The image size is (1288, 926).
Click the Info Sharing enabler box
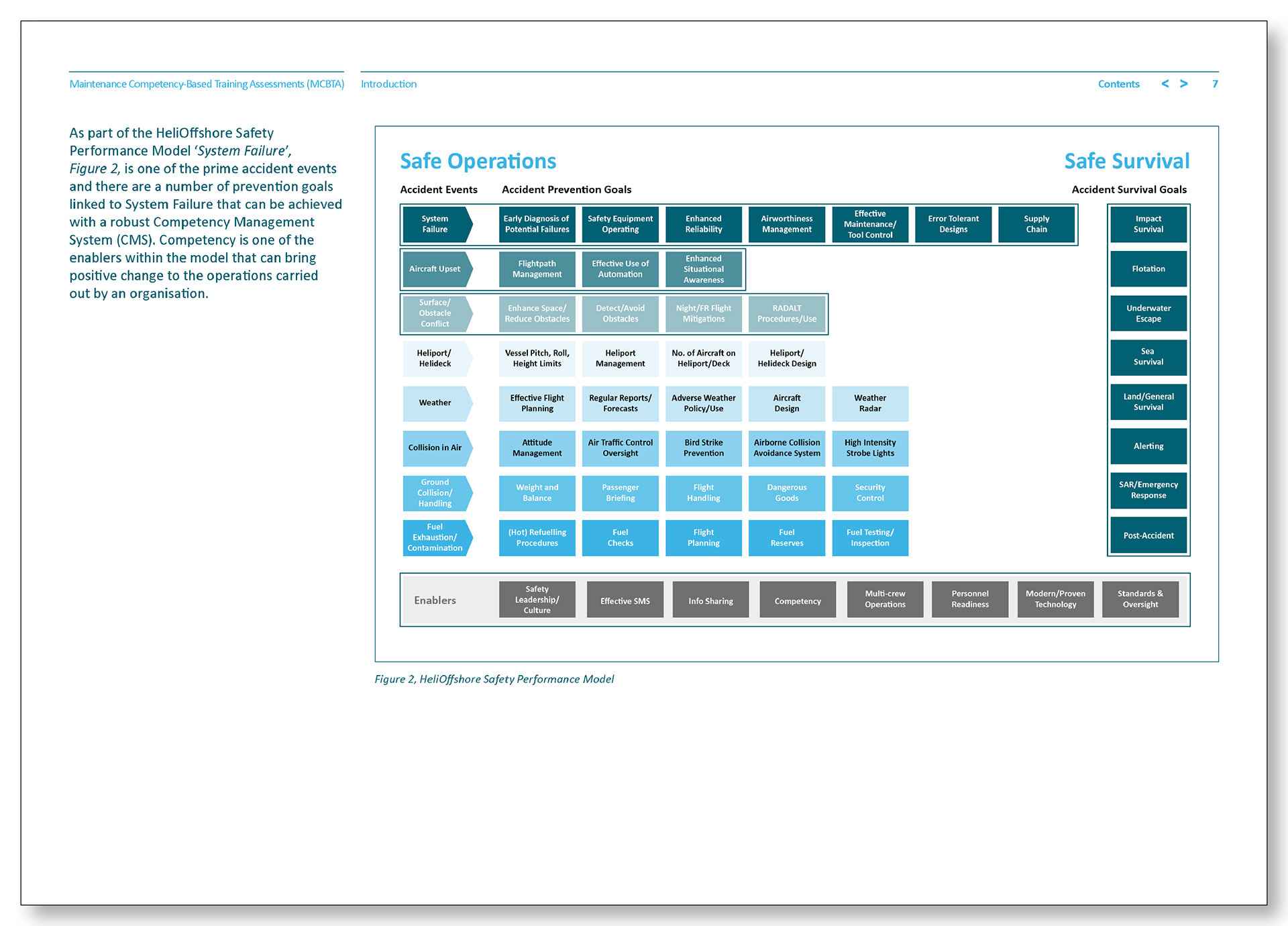point(710,601)
